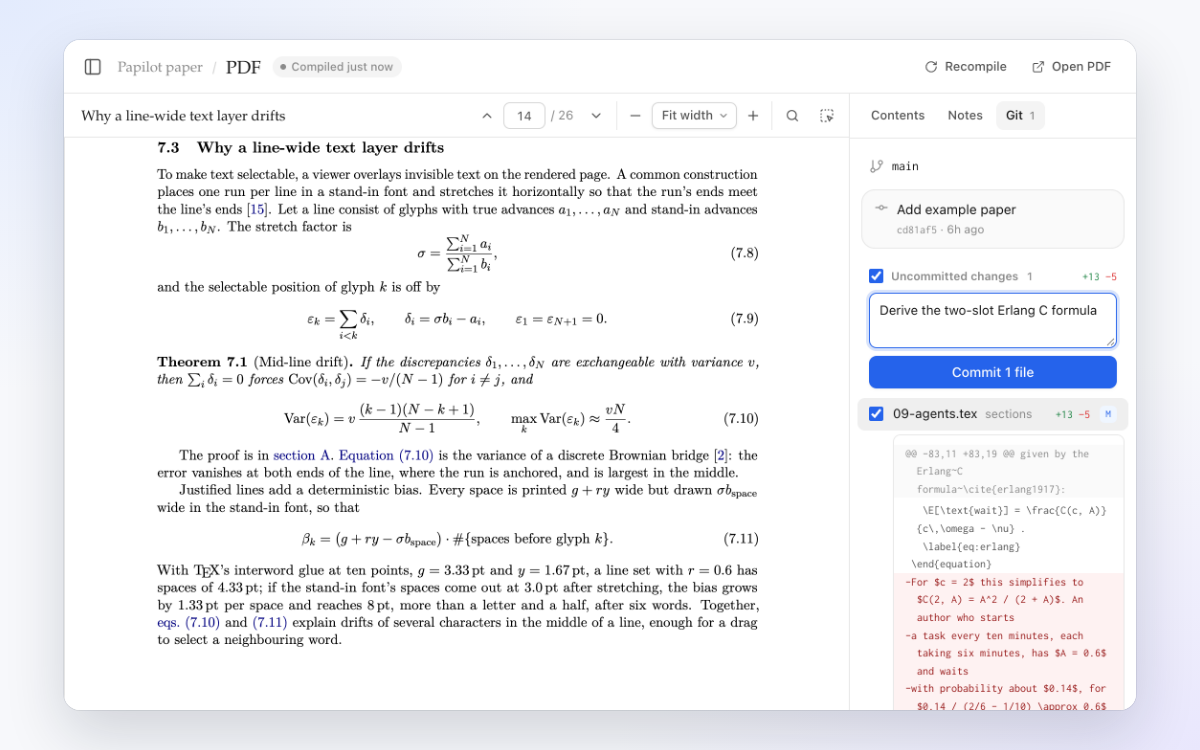This screenshot has height=750, width=1200.
Task: Click the page number field showing 14
Action: click(x=524, y=116)
